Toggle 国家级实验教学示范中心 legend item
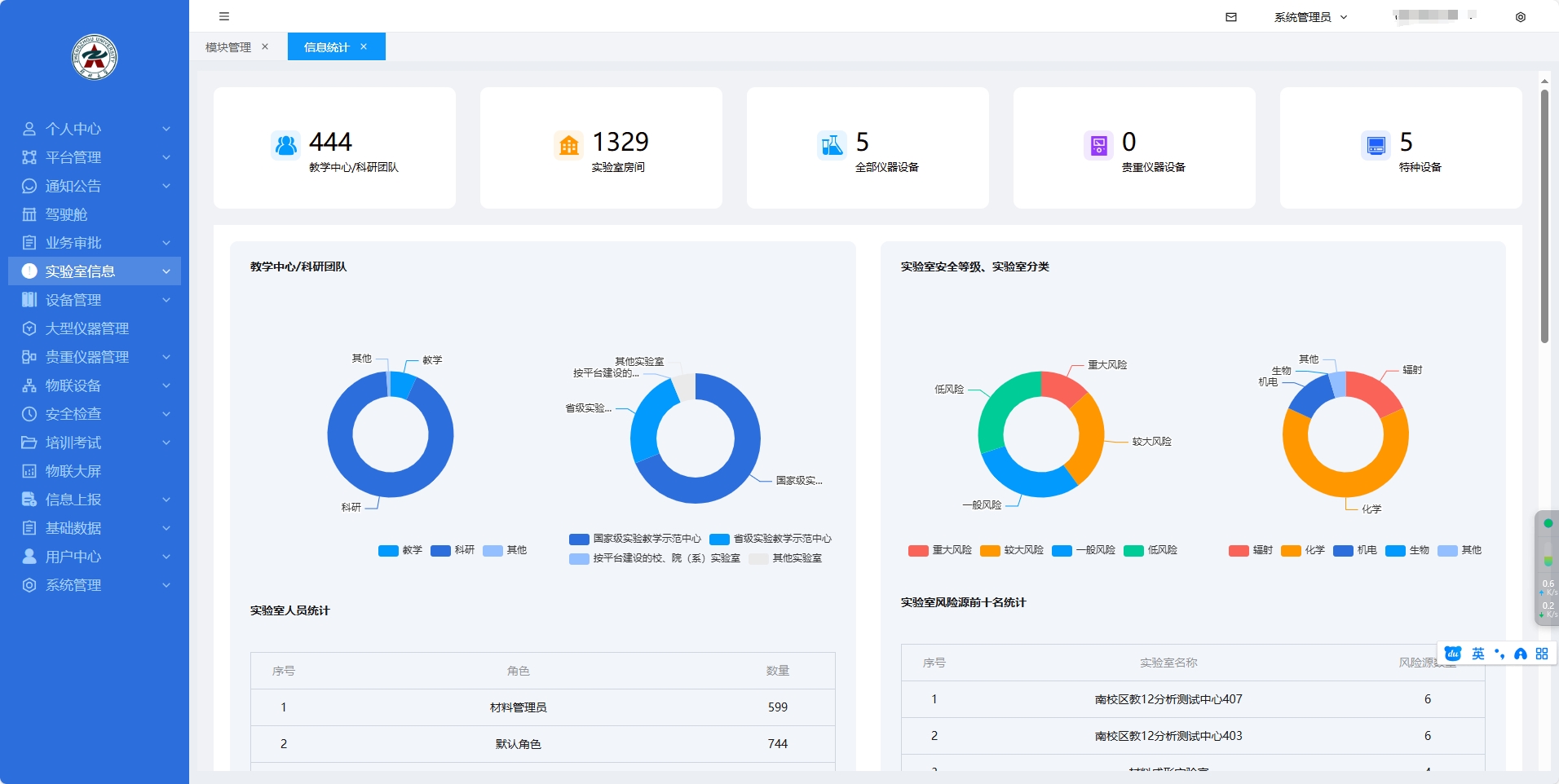Image resolution: width=1559 pixels, height=784 pixels. click(x=635, y=539)
